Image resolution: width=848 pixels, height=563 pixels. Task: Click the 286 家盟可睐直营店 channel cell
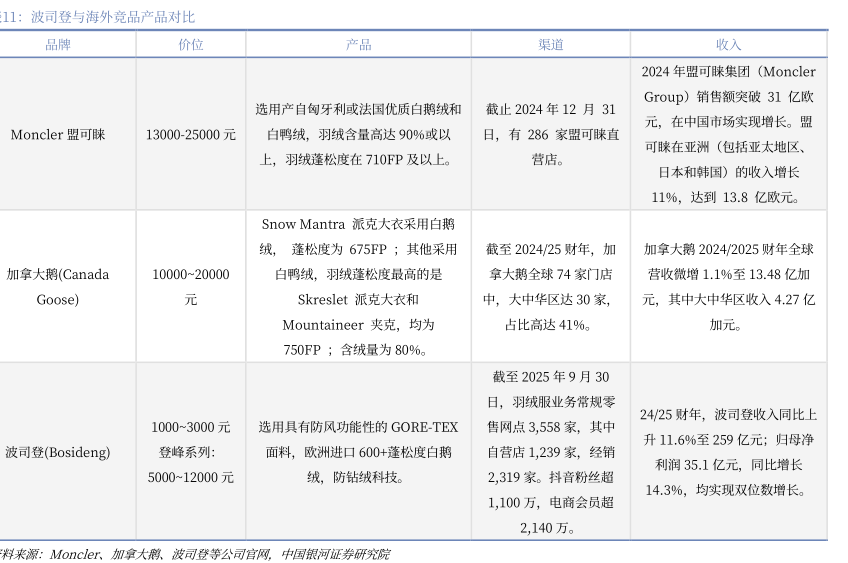pyautogui.click(x=551, y=134)
